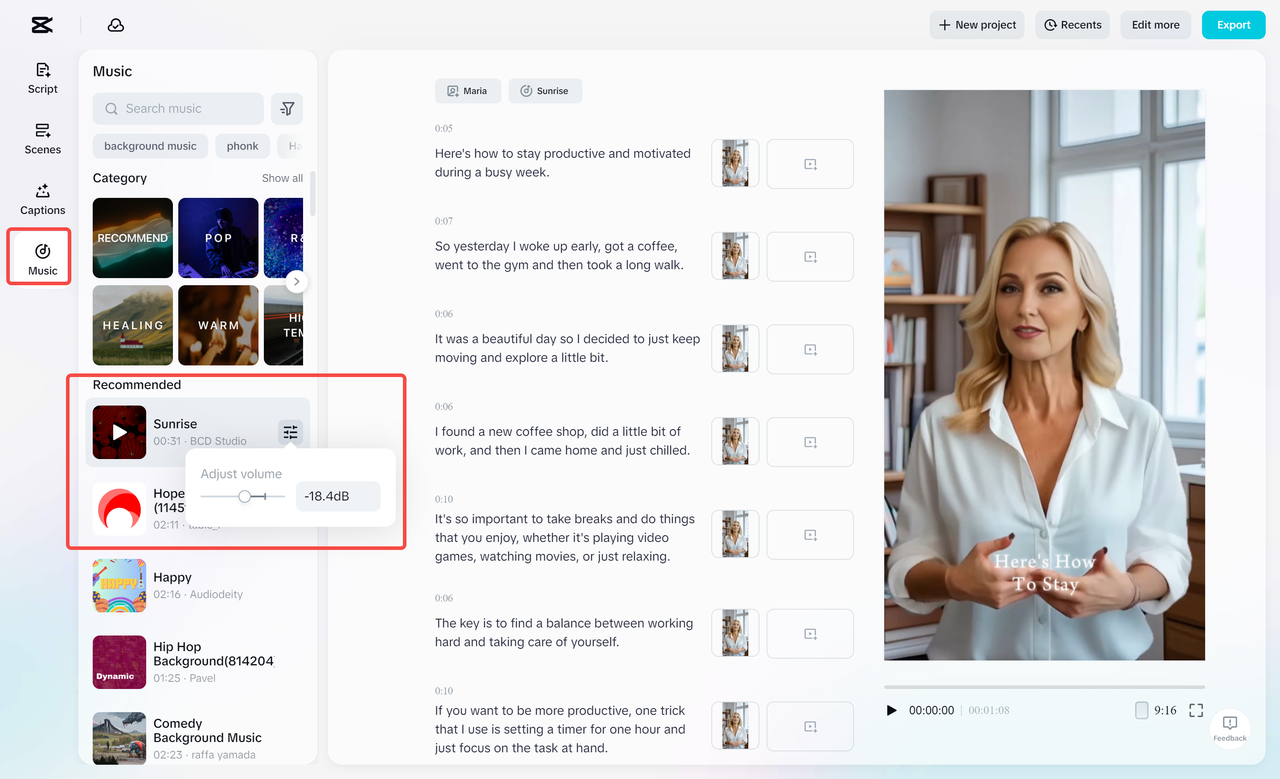Click avatar thumbnail beside 'It's so important to take breaks'
The image size is (1280, 779).
(x=735, y=534)
